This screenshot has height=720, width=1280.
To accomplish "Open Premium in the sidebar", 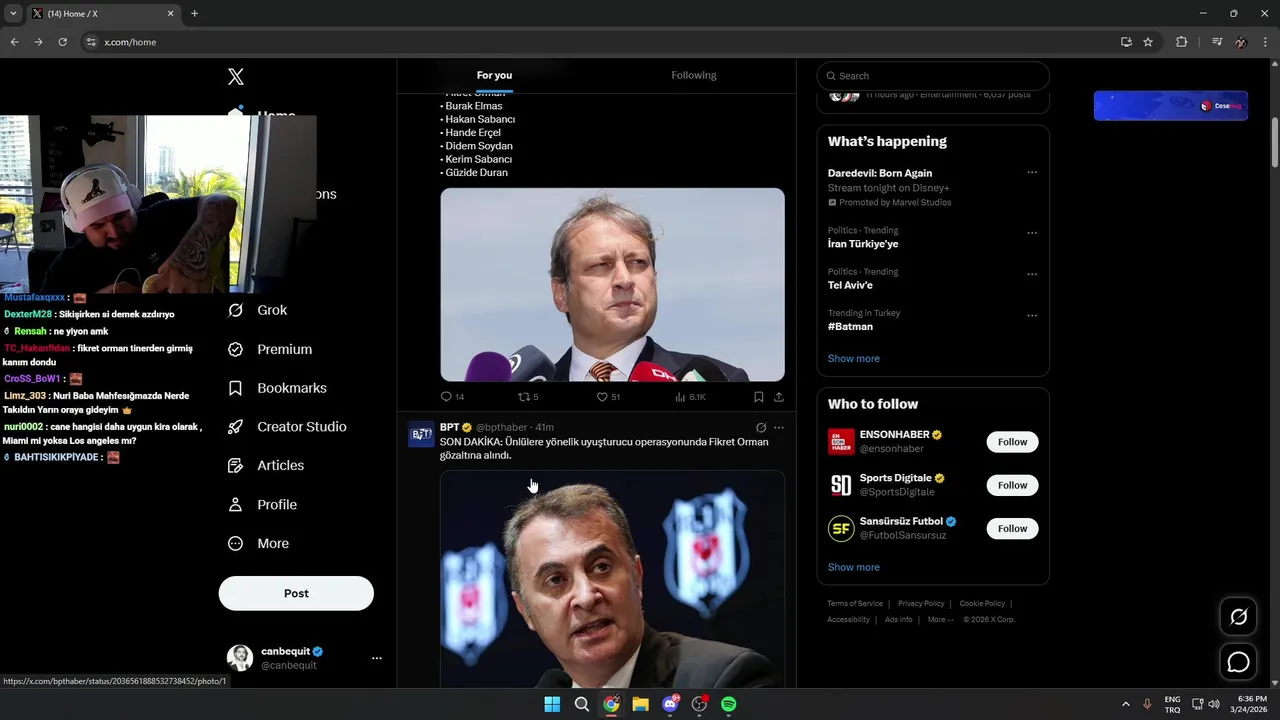I will 270,349.
